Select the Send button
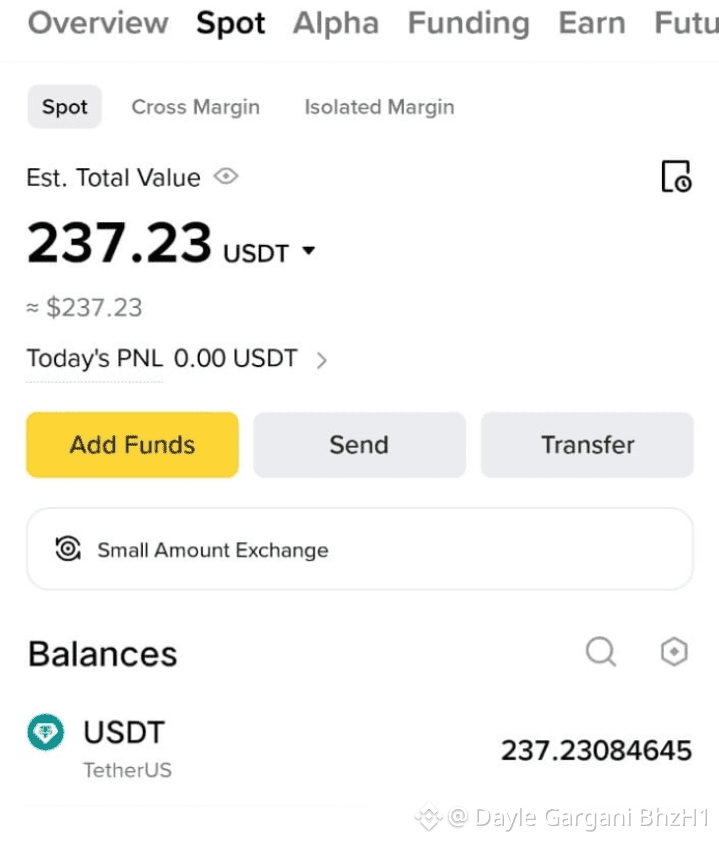 [359, 444]
